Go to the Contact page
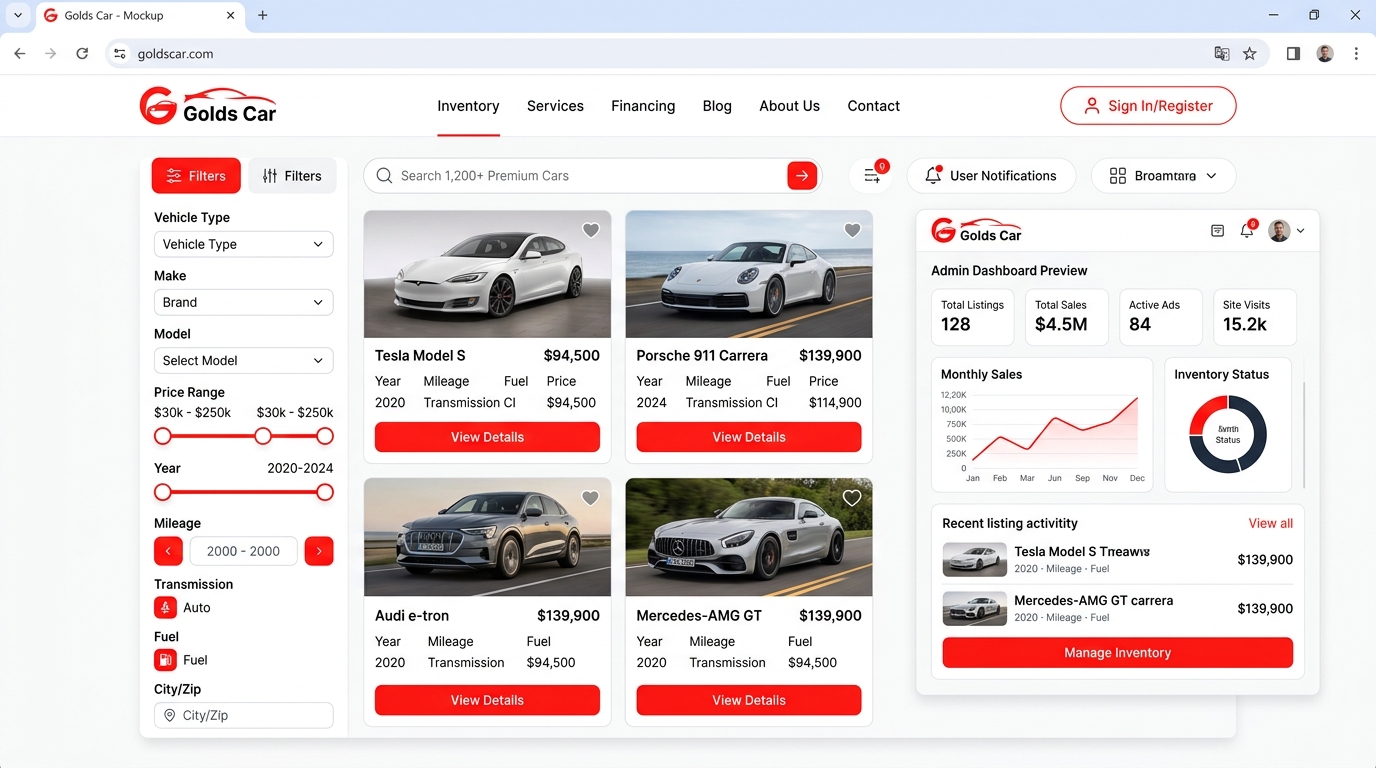This screenshot has height=768, width=1376. pyautogui.click(x=873, y=106)
